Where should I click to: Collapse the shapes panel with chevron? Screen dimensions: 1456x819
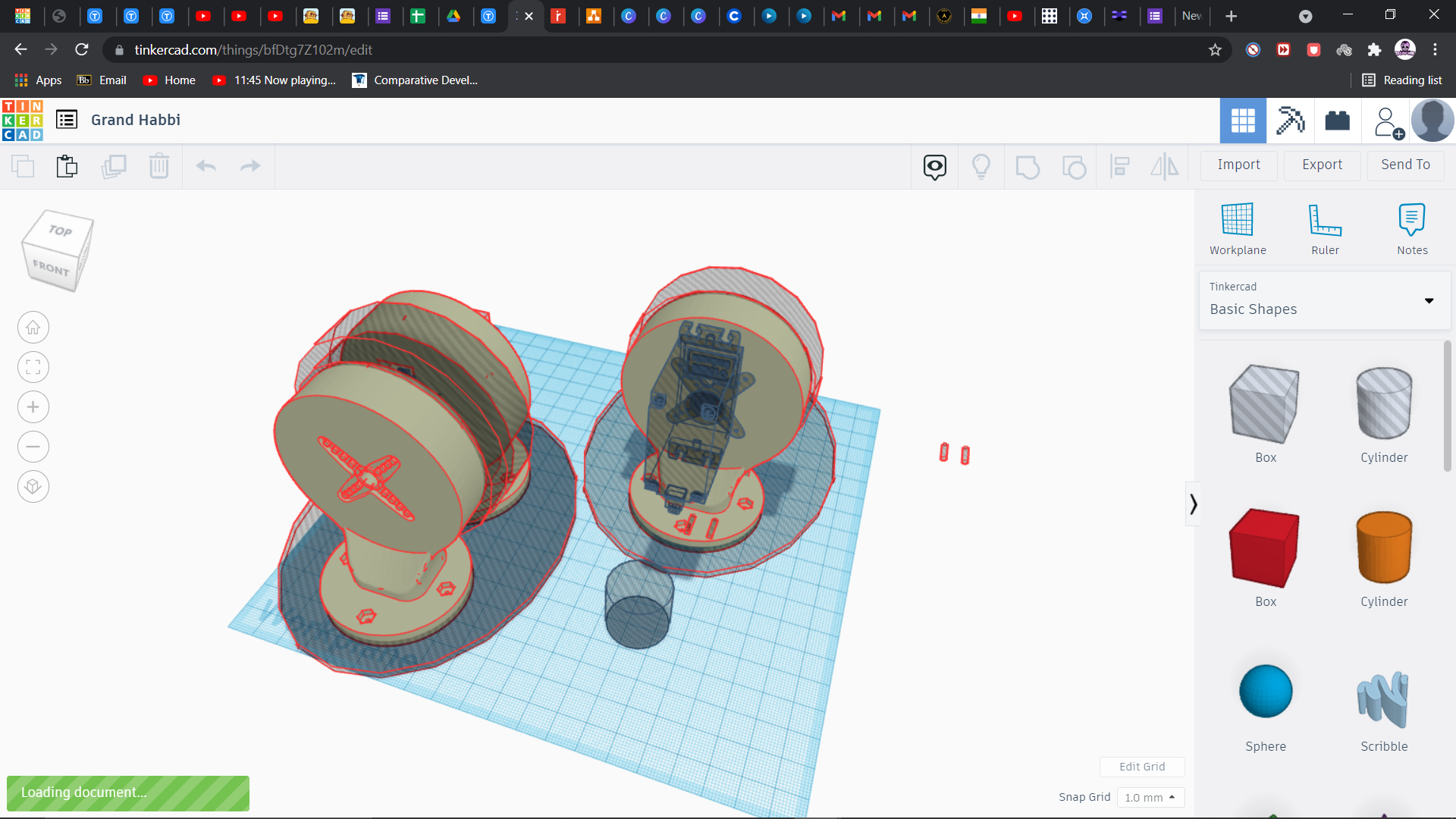pyautogui.click(x=1193, y=504)
